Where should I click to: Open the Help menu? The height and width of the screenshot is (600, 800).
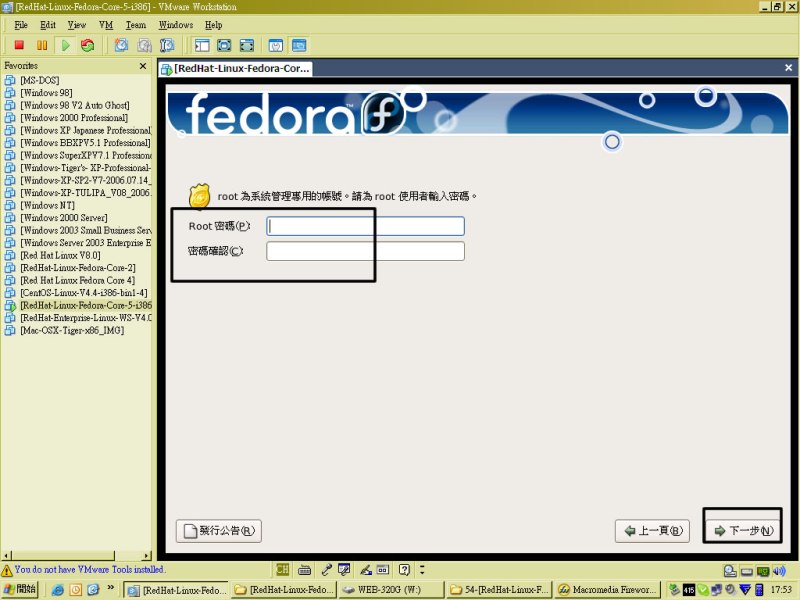213,25
